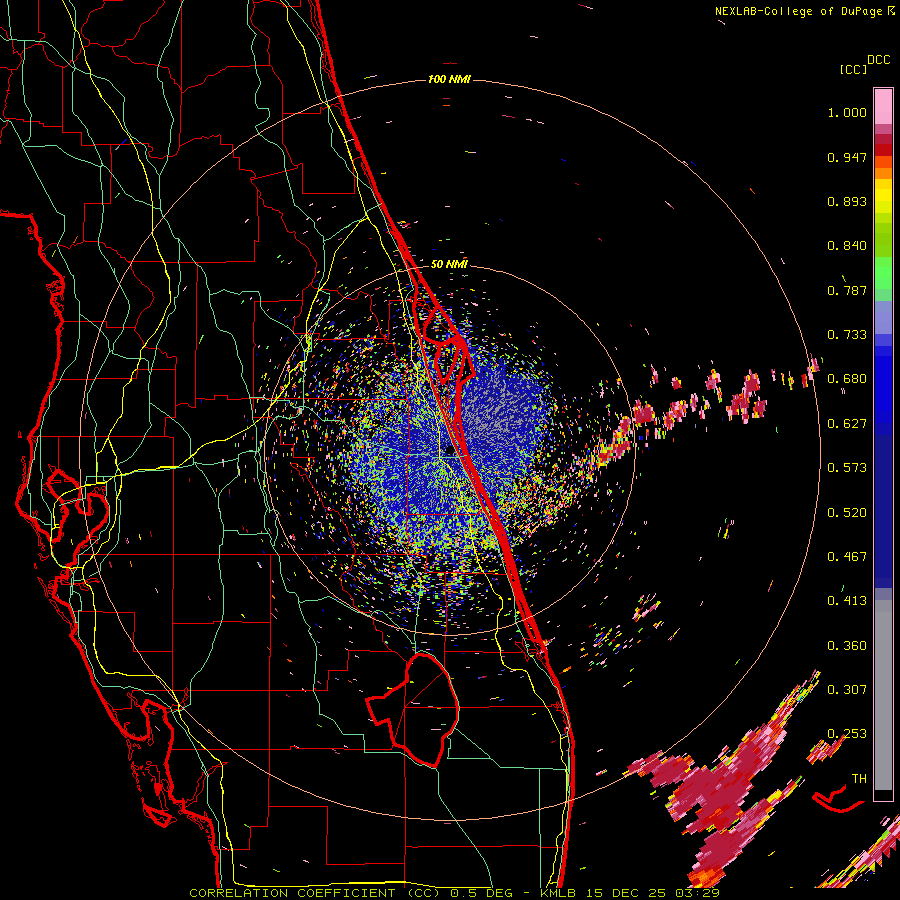The image size is (900, 900).
Task: Select the 0.573 legend value
Action: (x=847, y=468)
